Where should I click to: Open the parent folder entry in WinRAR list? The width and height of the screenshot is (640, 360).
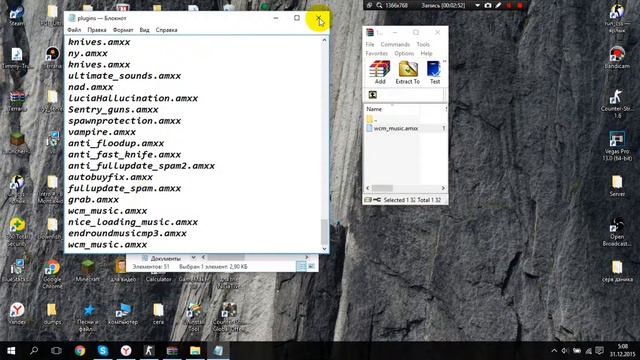pyautogui.click(x=371, y=119)
